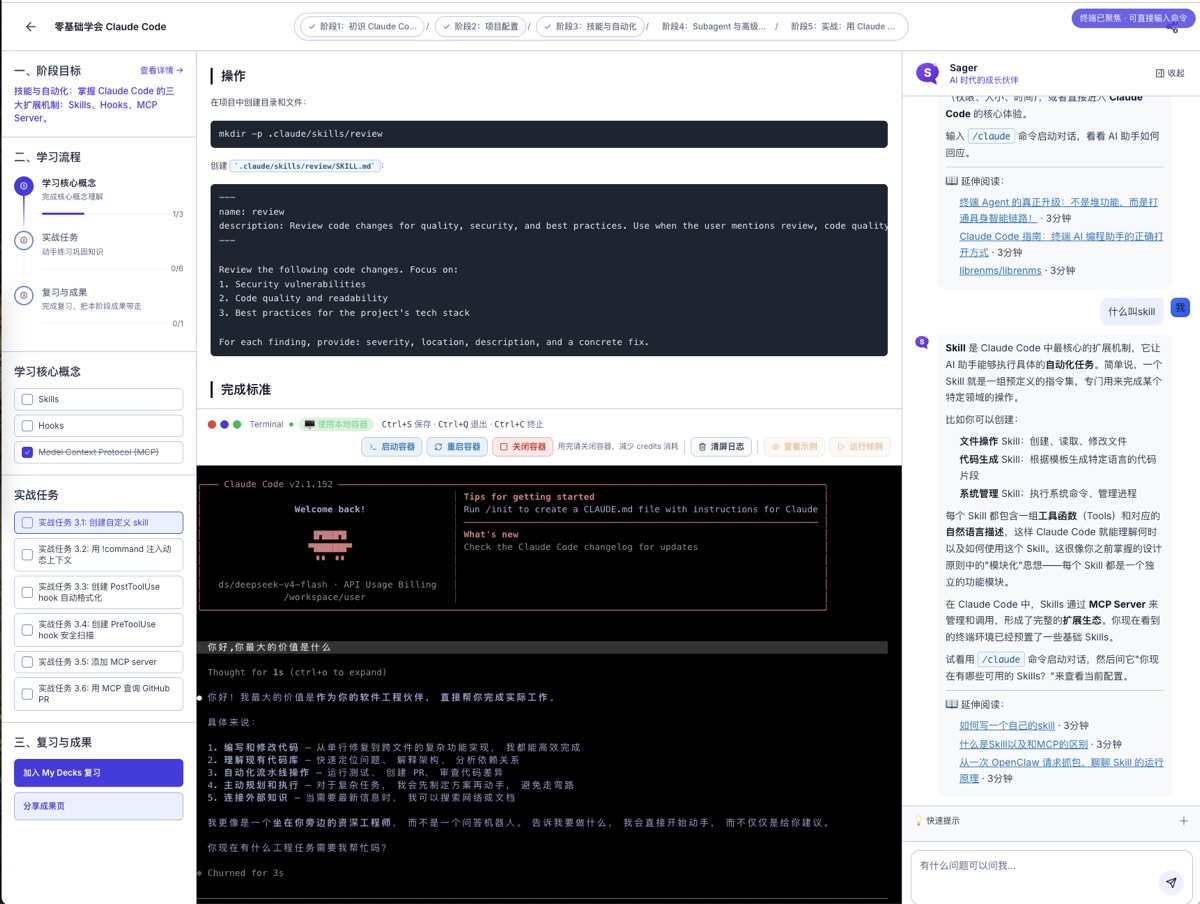Restart the container with 重启容器
1200x904 pixels.
pos(457,447)
